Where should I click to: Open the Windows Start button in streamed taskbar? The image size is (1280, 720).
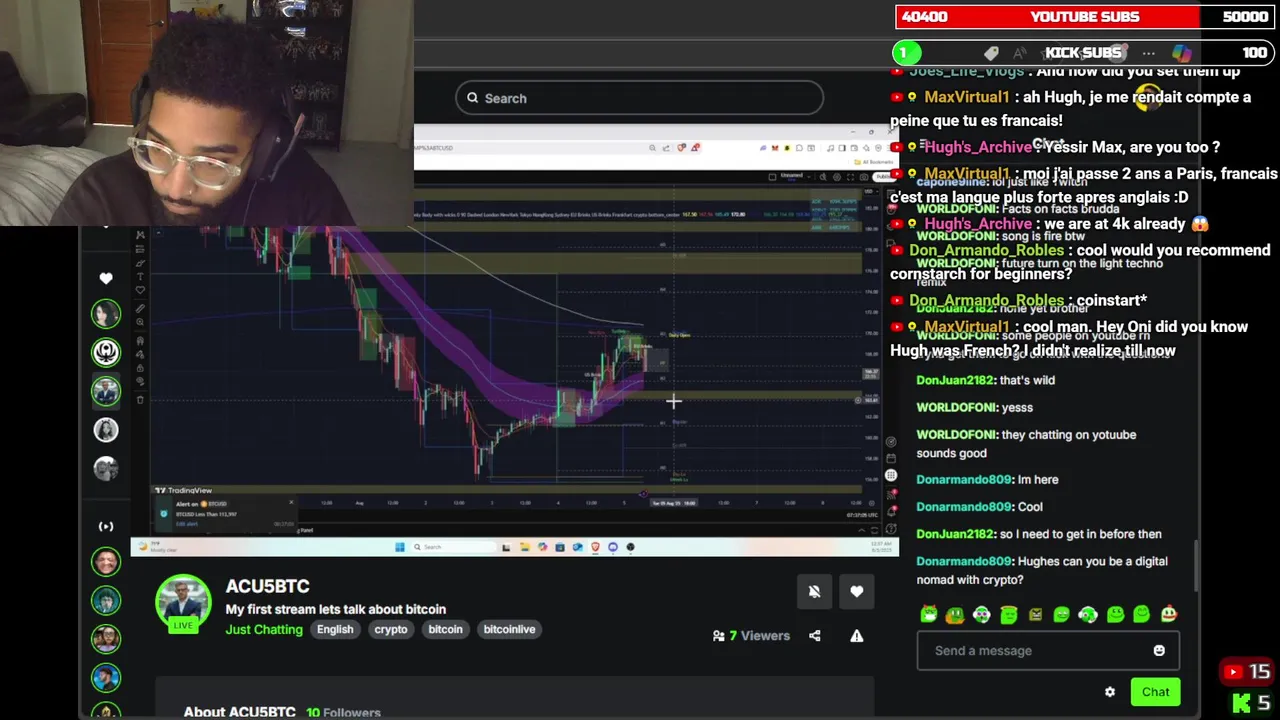399,547
